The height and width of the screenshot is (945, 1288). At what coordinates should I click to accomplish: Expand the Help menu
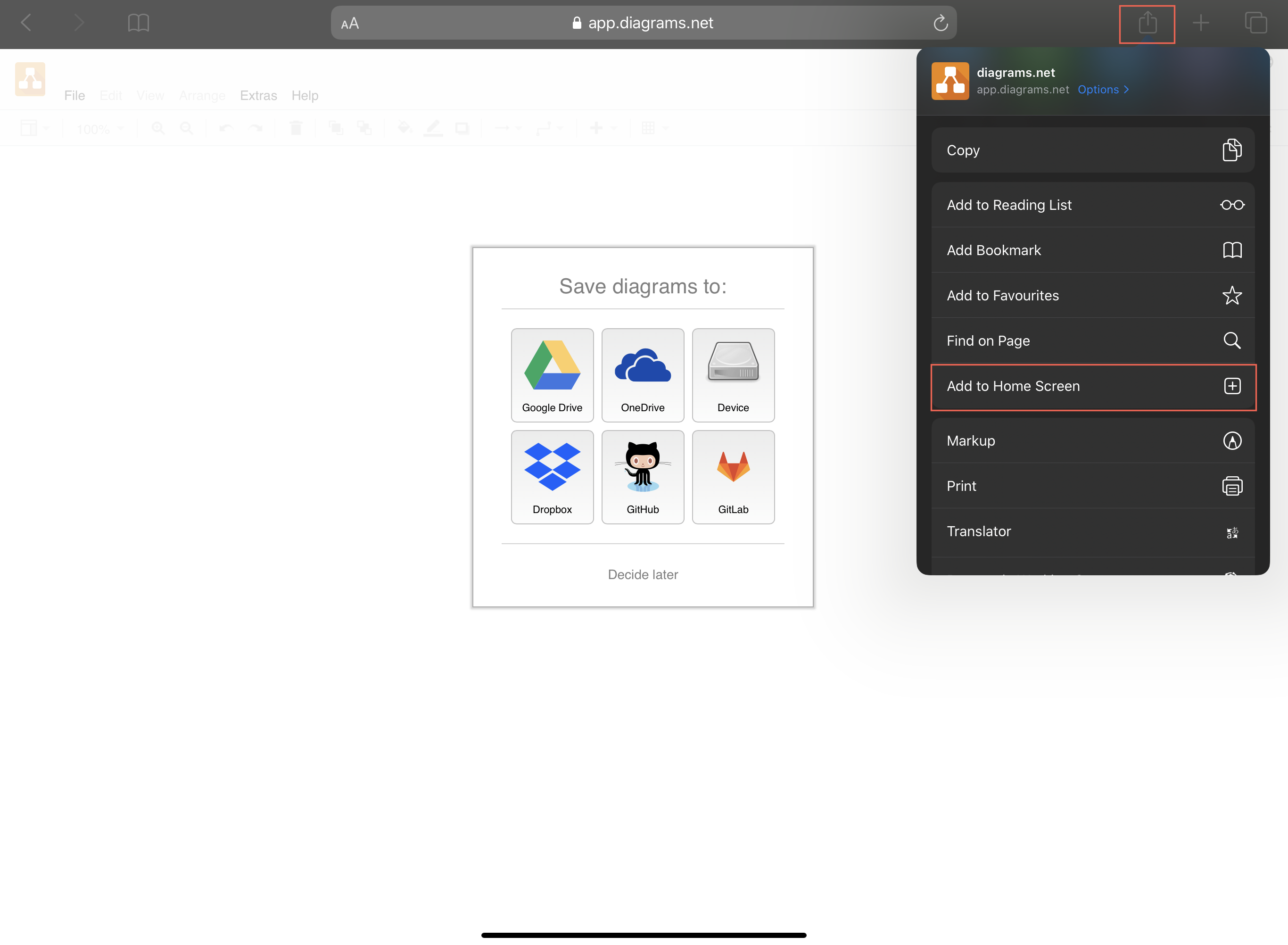tap(305, 95)
